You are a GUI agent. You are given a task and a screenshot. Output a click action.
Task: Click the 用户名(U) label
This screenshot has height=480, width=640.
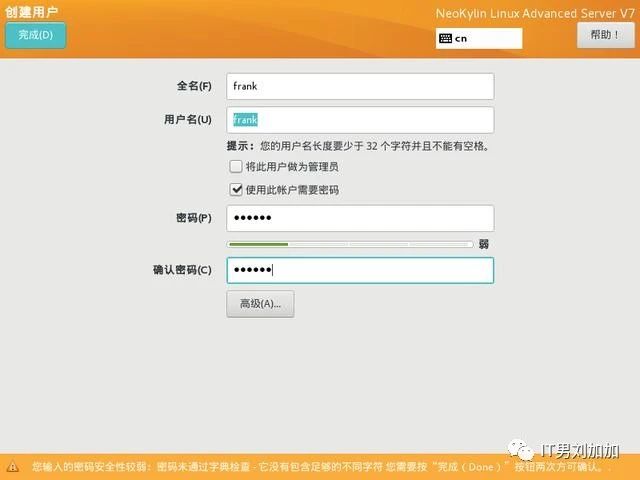(188, 120)
